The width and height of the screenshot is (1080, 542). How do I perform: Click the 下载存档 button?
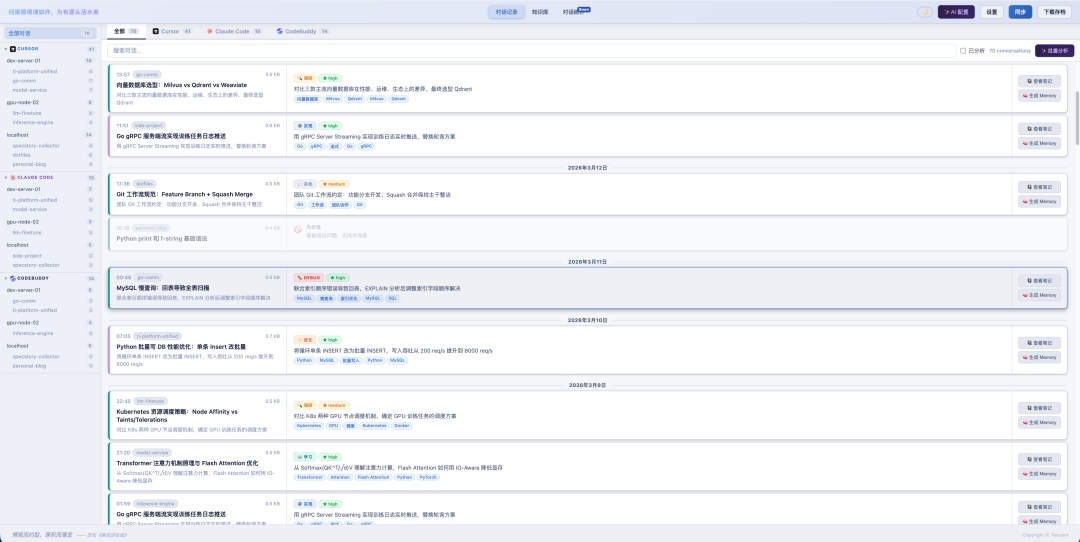click(1055, 12)
